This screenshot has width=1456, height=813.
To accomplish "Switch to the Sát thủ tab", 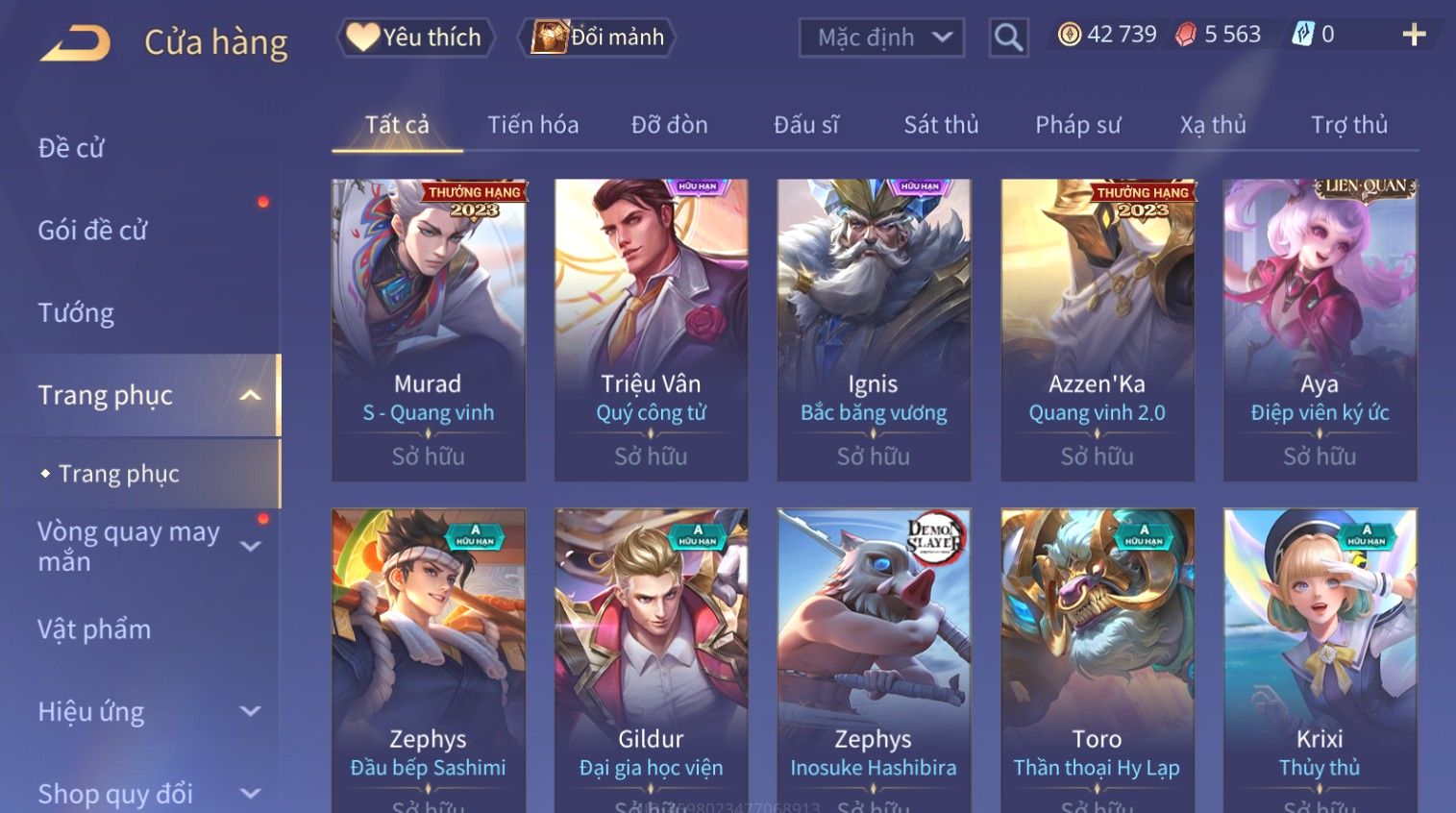I will [941, 125].
